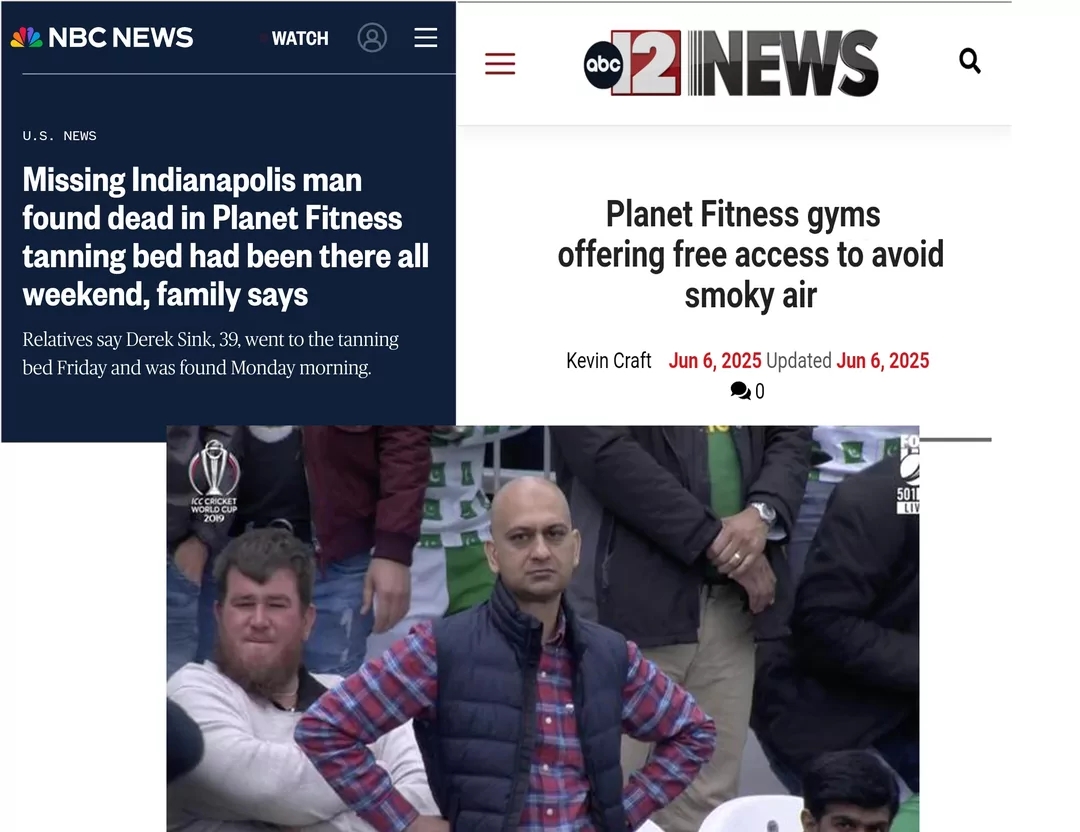Click the Derek Sink subheading text
The width and height of the screenshot is (1080, 832).
tap(211, 353)
